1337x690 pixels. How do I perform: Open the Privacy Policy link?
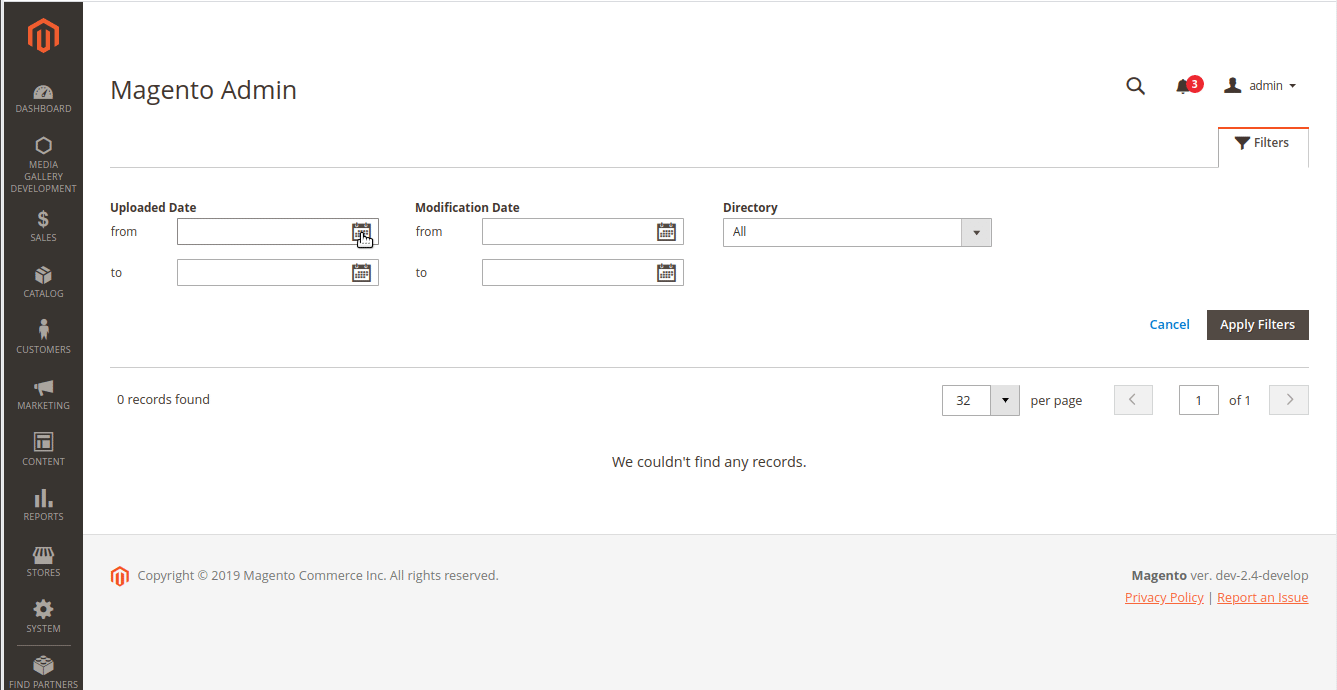[1163, 597]
